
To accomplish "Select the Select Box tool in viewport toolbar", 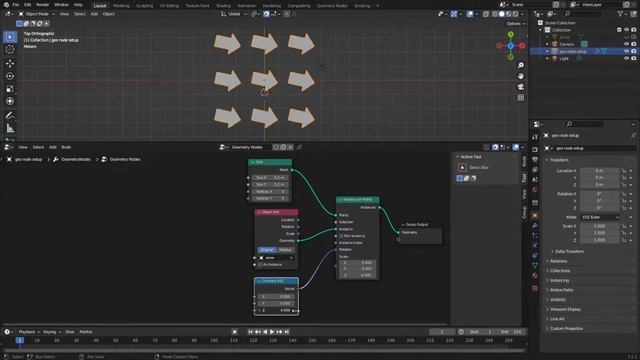I will click(10, 37).
